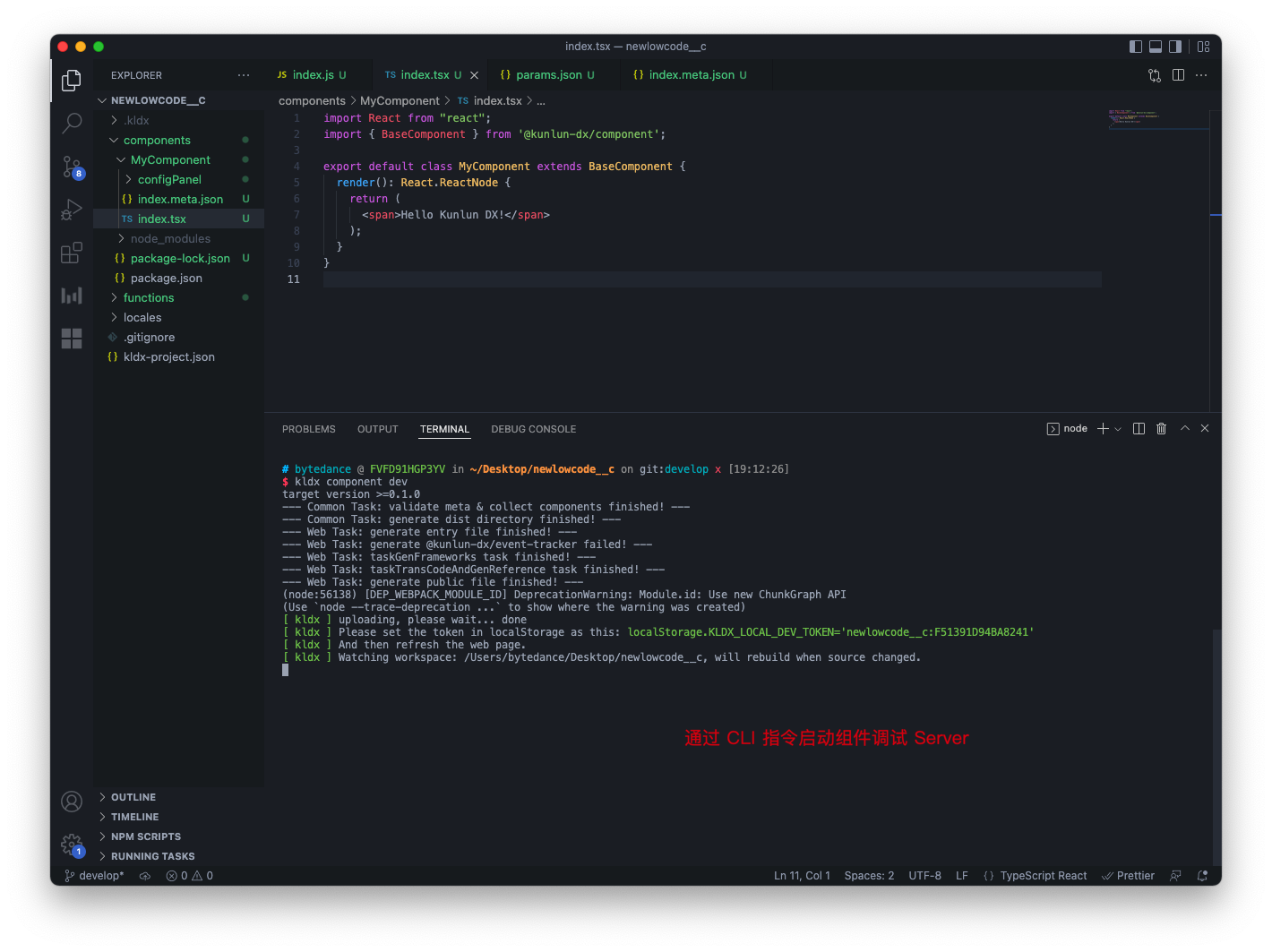Screen dimensions: 1272x952
Task: Split the terminal panel
Action: pos(1139,429)
